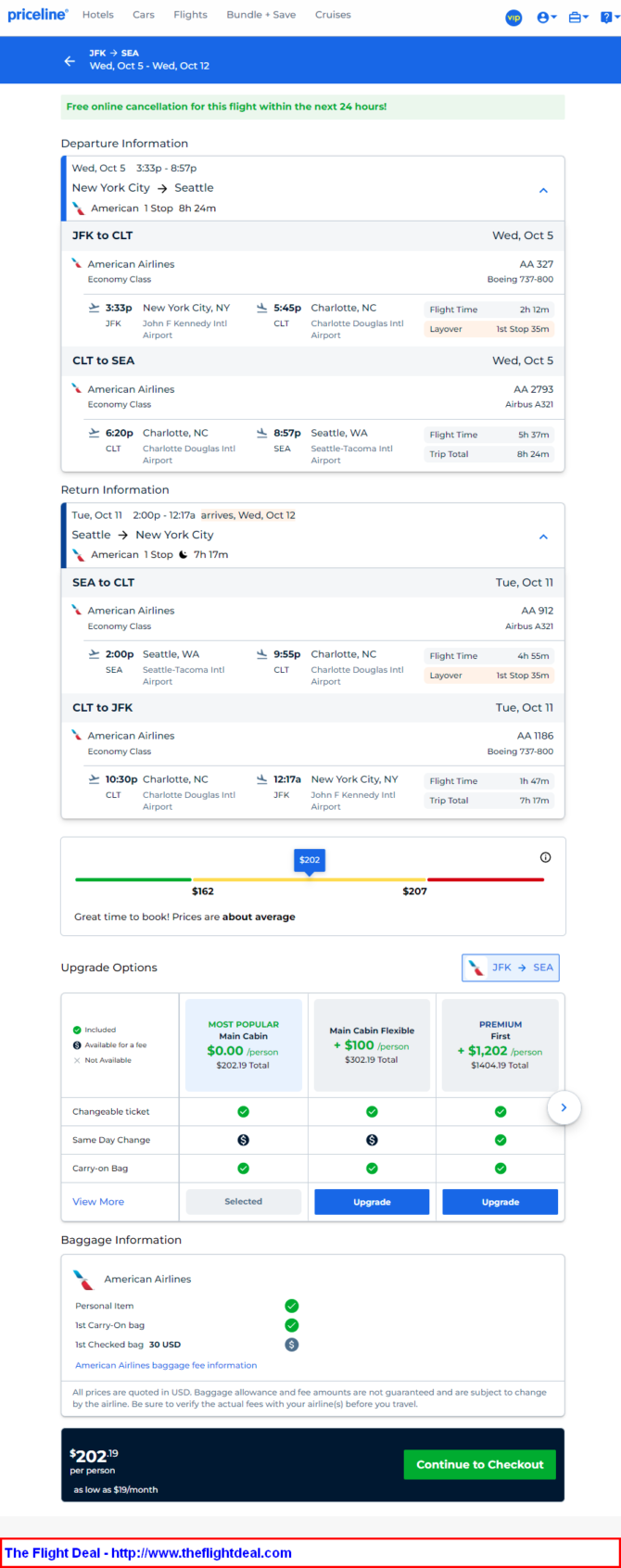Click Main Cabin Flexible carry-on bag checkmark
The height and width of the screenshot is (1568, 621).
pyautogui.click(x=372, y=1169)
